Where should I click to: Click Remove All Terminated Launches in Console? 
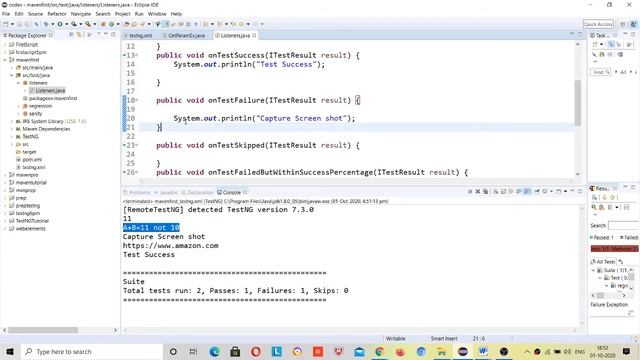(x=485, y=191)
